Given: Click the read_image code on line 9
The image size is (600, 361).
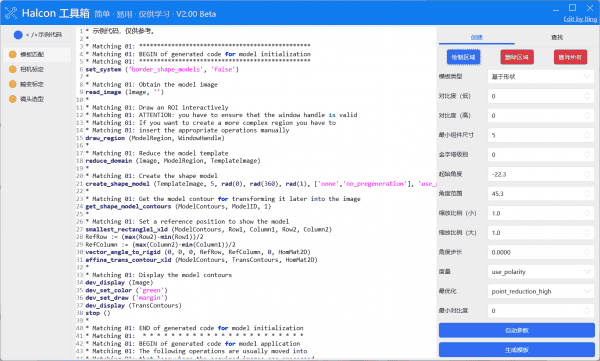Looking at the screenshot, I should pyautogui.click(x=124, y=92).
